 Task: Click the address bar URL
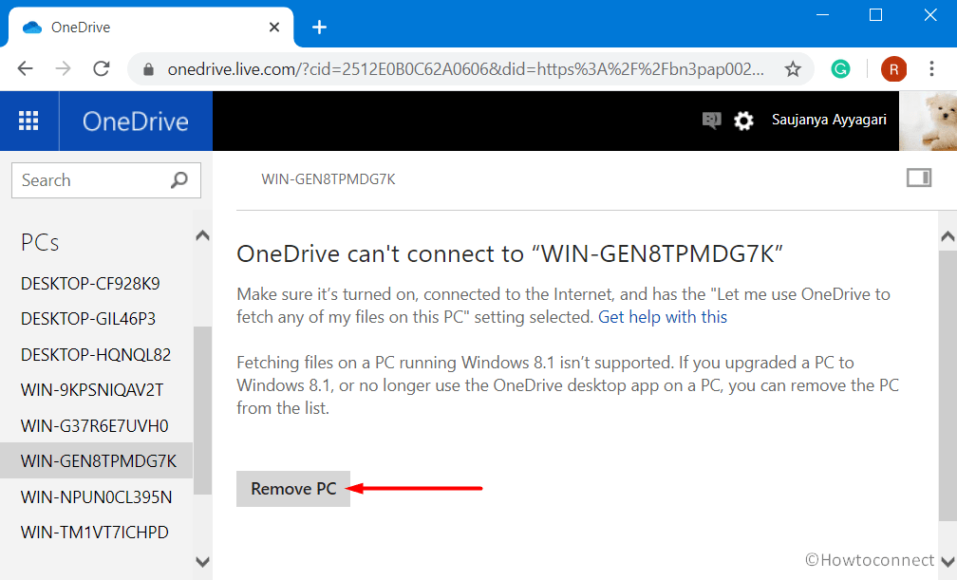[x=465, y=69]
